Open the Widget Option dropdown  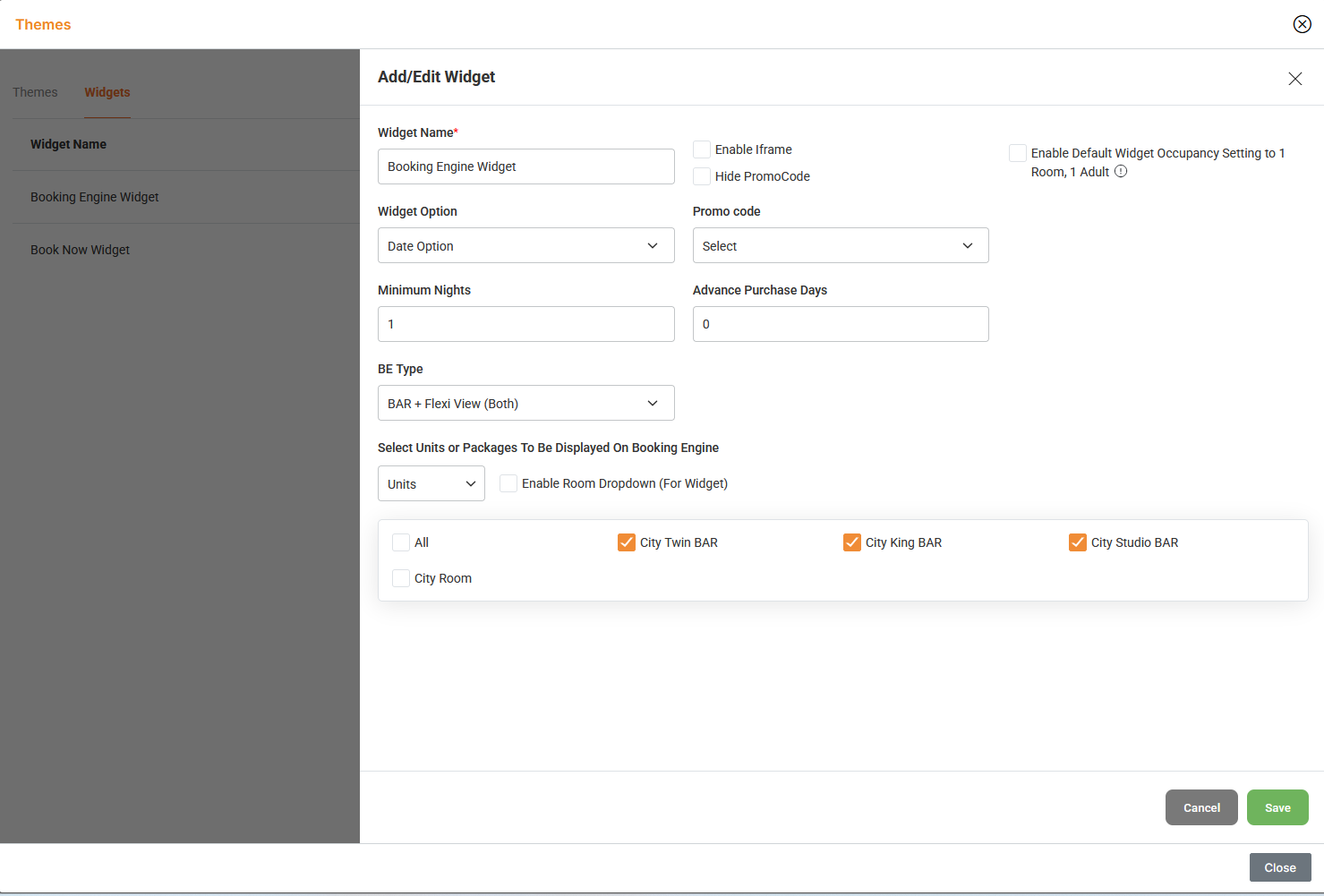(525, 245)
